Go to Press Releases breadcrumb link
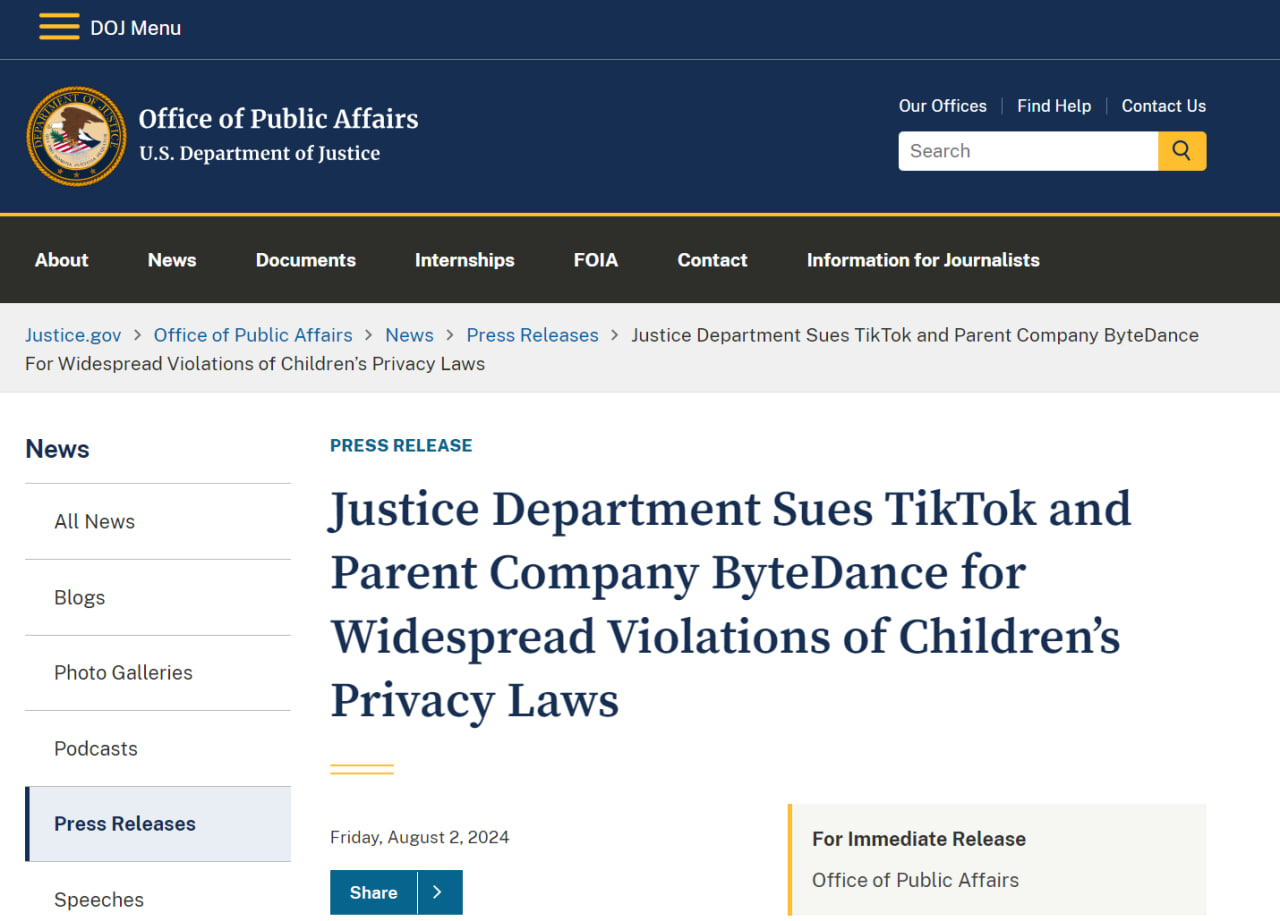The image size is (1280, 921). tap(533, 335)
